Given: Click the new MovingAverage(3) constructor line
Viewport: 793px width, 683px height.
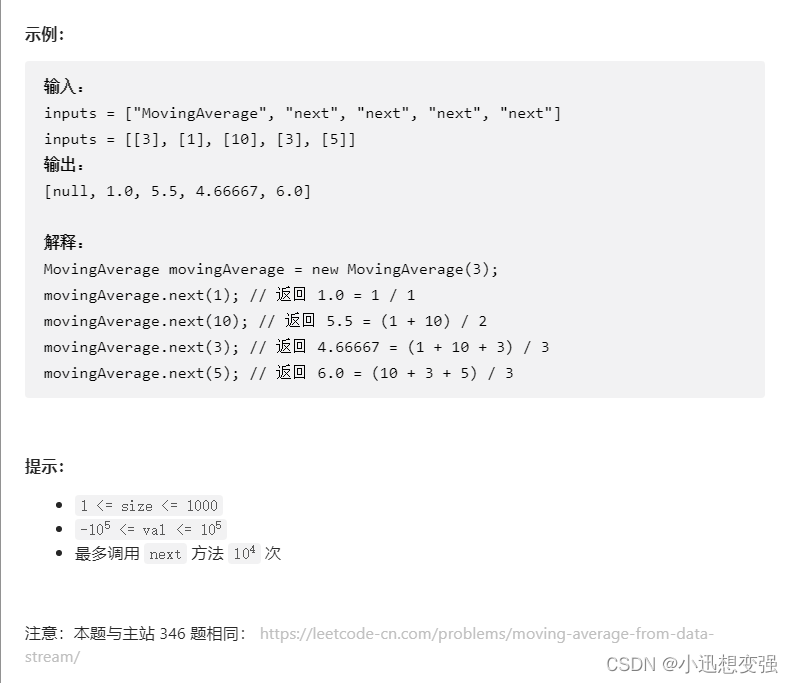Looking at the screenshot, I should pos(270,269).
